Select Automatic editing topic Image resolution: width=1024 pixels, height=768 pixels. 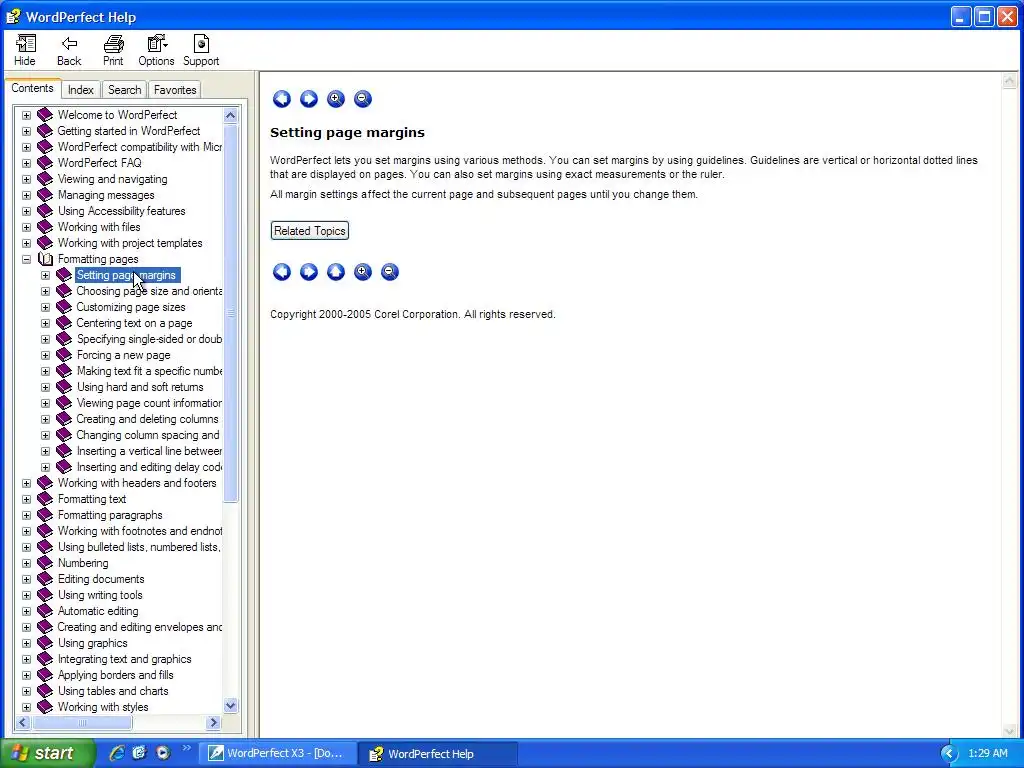point(98,611)
